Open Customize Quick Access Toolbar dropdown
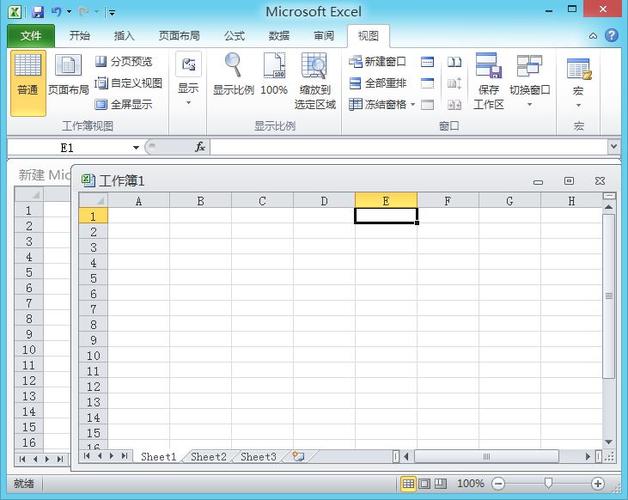628x500 pixels. coord(112,12)
